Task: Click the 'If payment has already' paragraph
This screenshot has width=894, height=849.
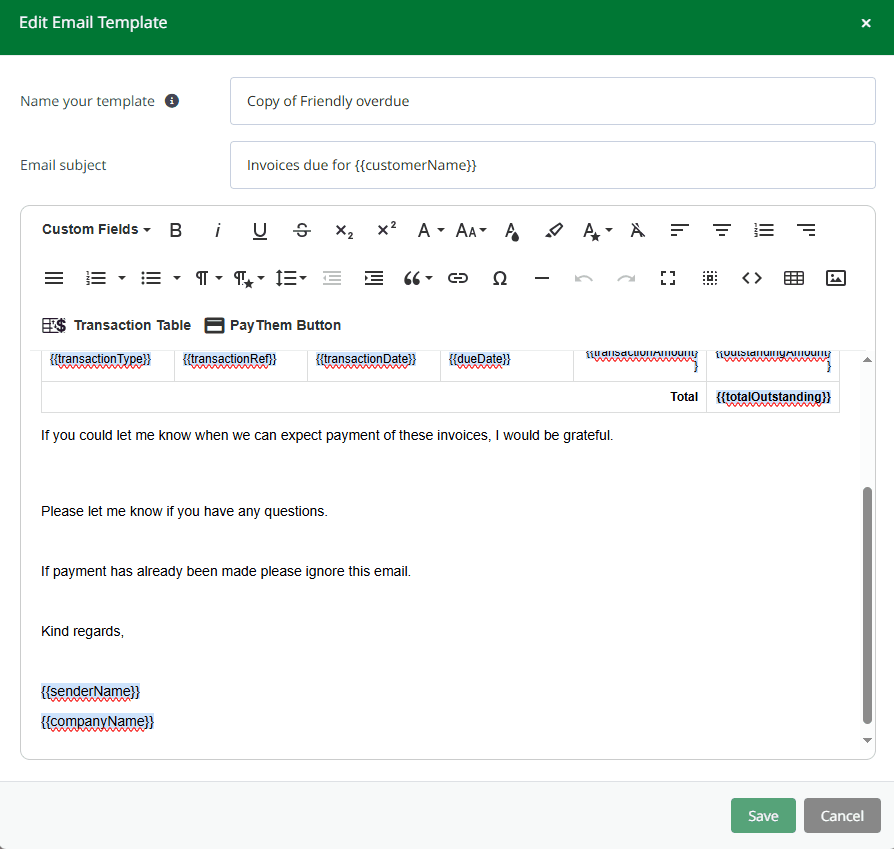Action: pos(226,571)
